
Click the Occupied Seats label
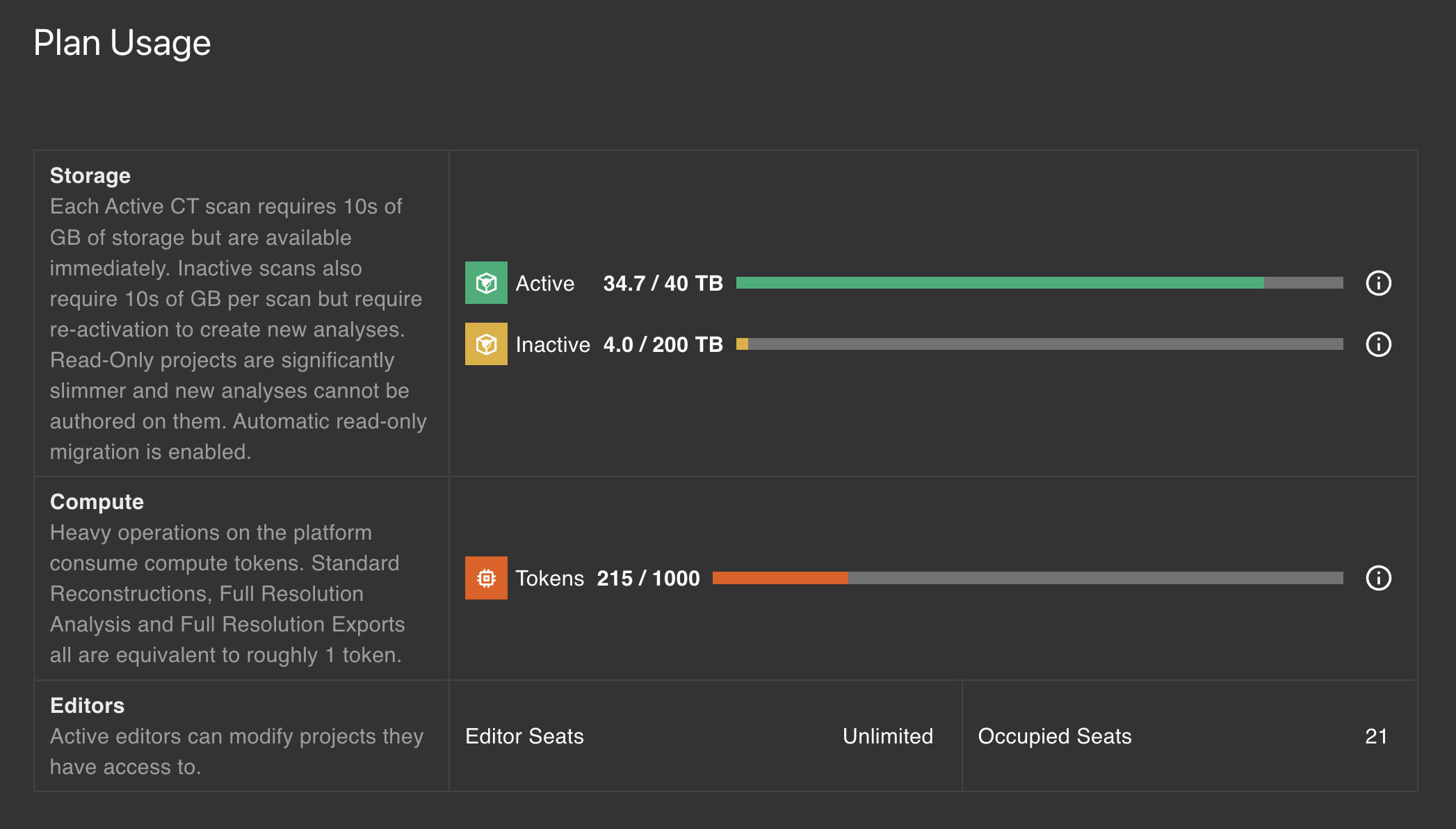1055,737
